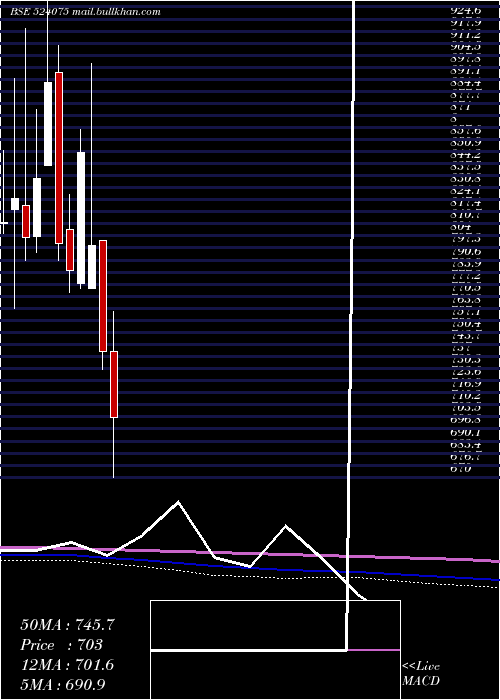Select the tallest red candlestick body
The width and height of the screenshot is (500, 700).
[59, 158]
